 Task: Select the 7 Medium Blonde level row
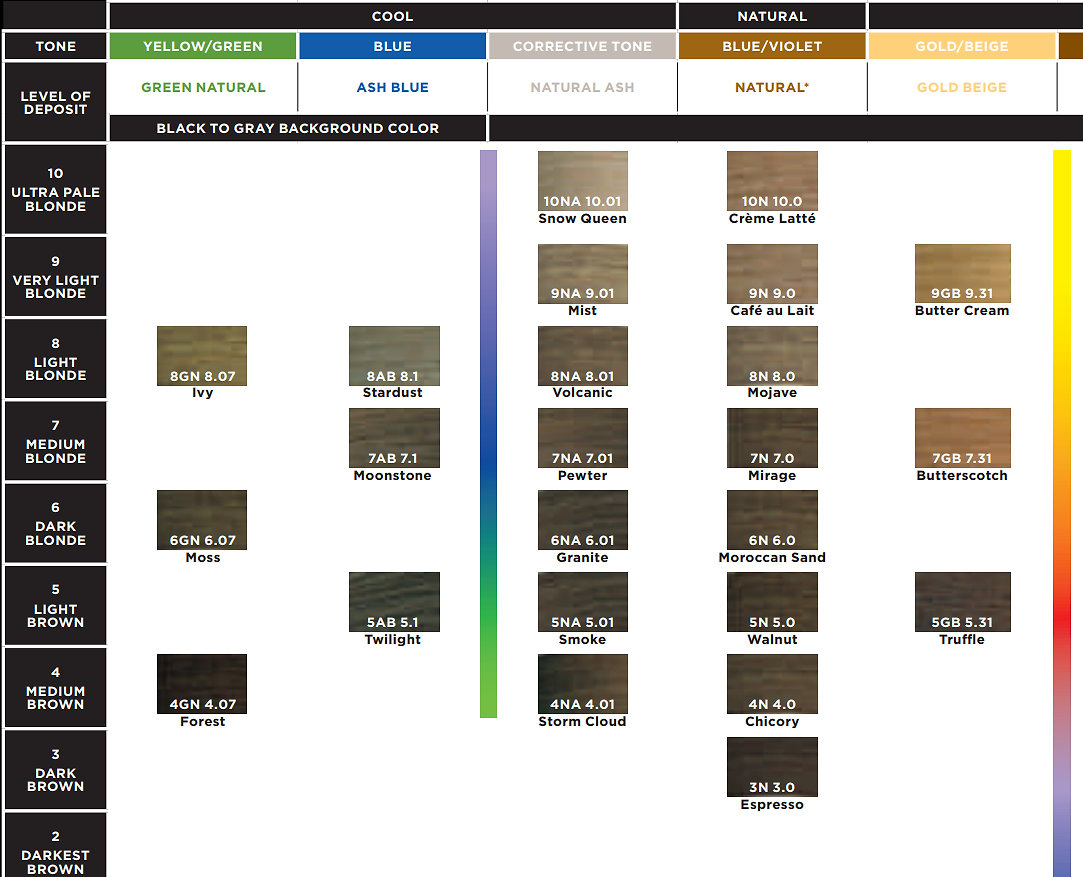pyautogui.click(x=56, y=442)
